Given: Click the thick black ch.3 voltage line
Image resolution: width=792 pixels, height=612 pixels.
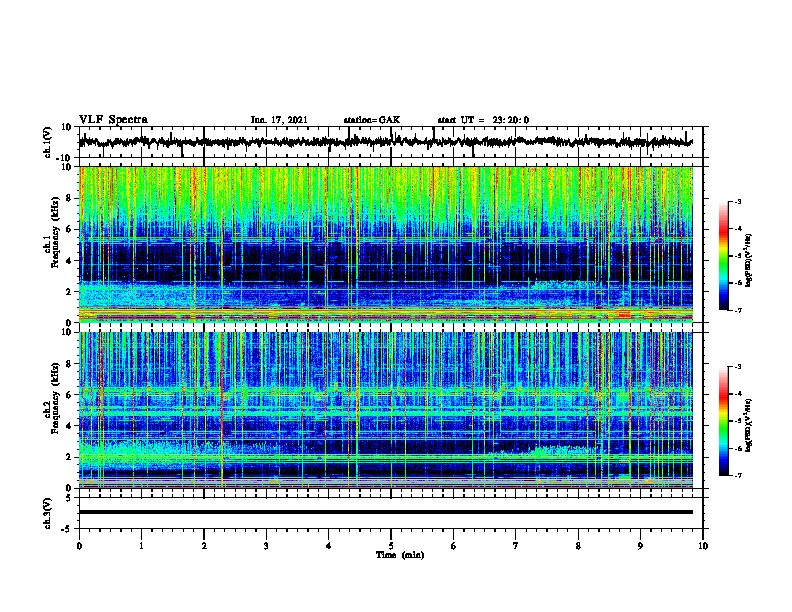Looking at the screenshot, I should (x=385, y=512).
